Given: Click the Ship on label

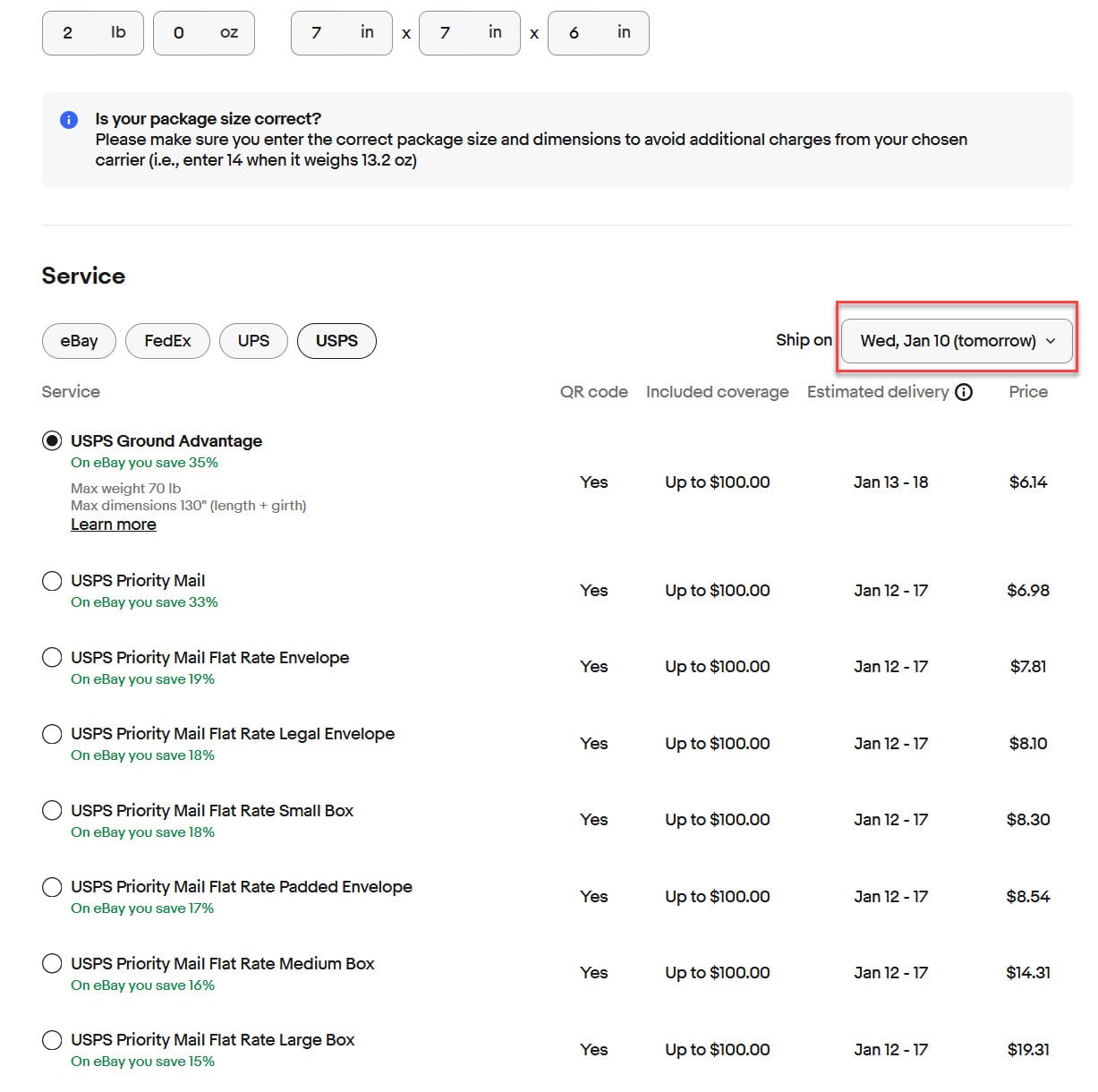Looking at the screenshot, I should 804,340.
